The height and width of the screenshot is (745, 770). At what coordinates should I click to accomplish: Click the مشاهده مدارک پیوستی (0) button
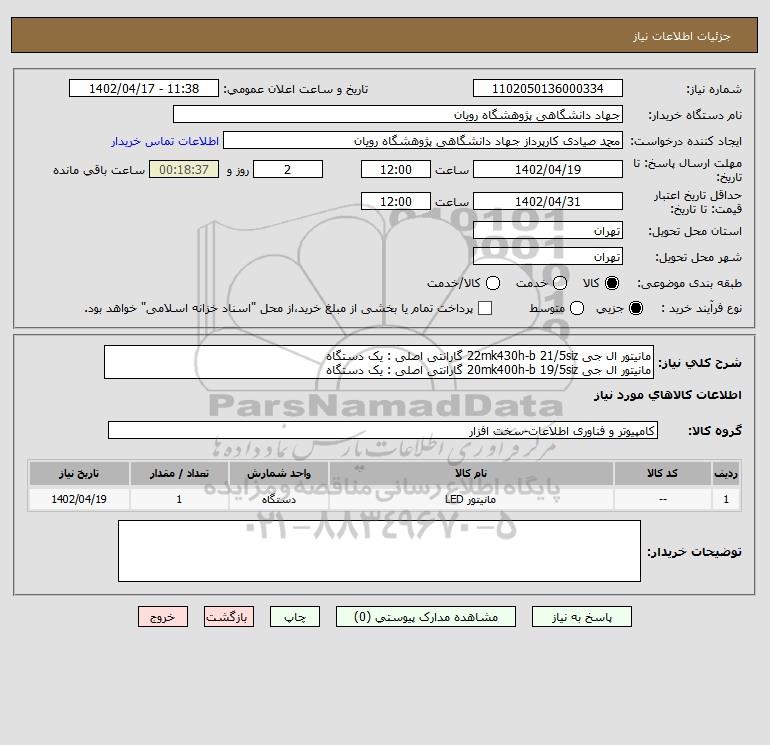[x=426, y=617]
